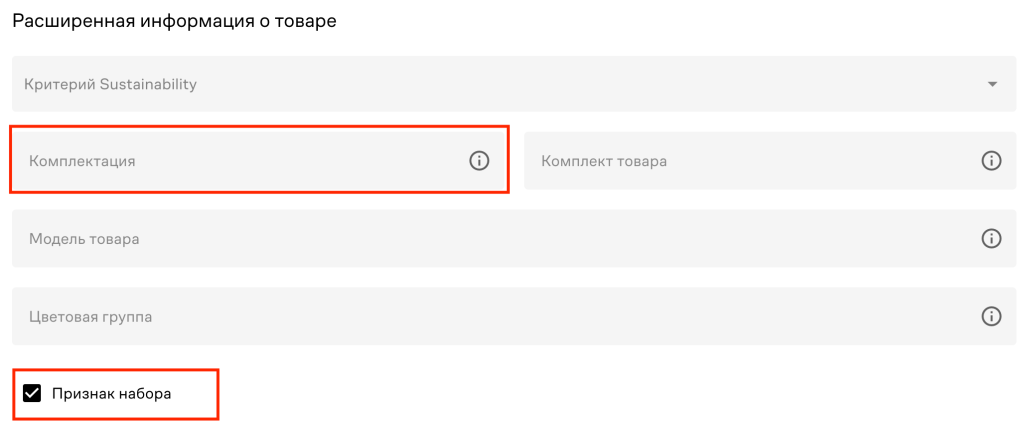This screenshot has height=437, width=1024.
Task: Click the Критерий Sustainability placeholder text
Action: tap(113, 84)
